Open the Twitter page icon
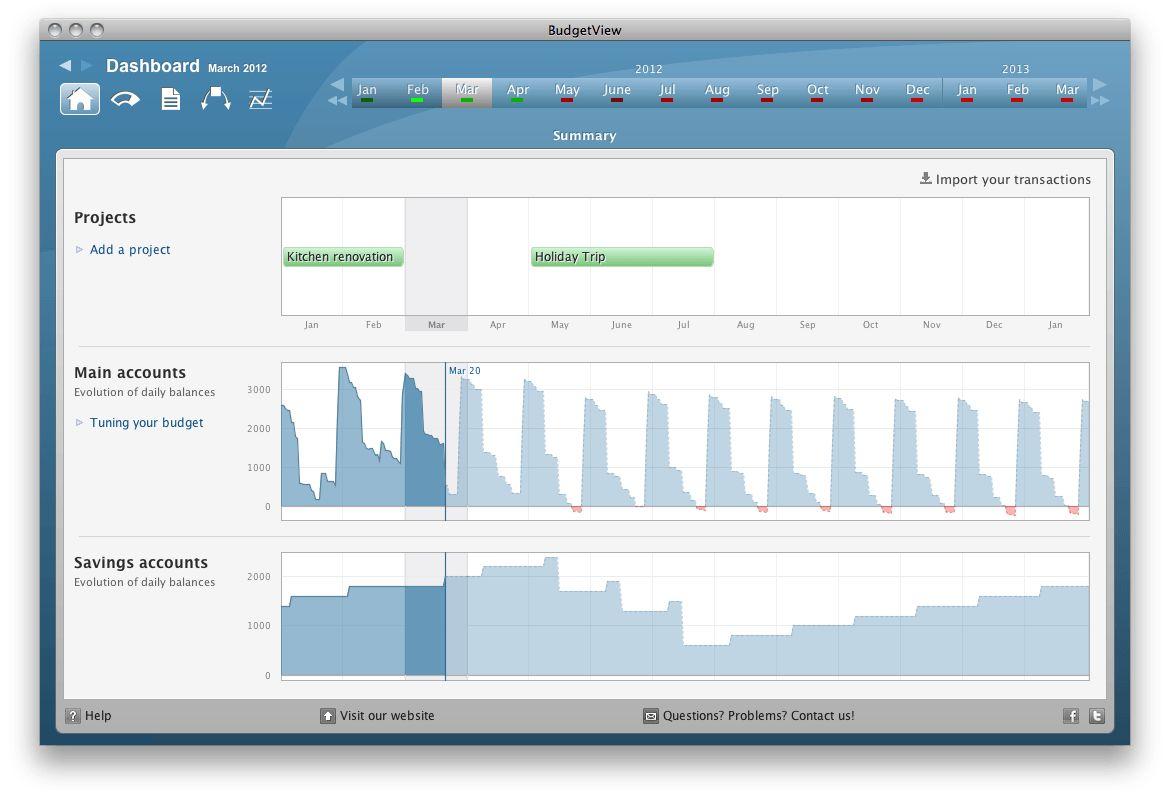The height and width of the screenshot is (800, 1170). pyautogui.click(x=1097, y=716)
